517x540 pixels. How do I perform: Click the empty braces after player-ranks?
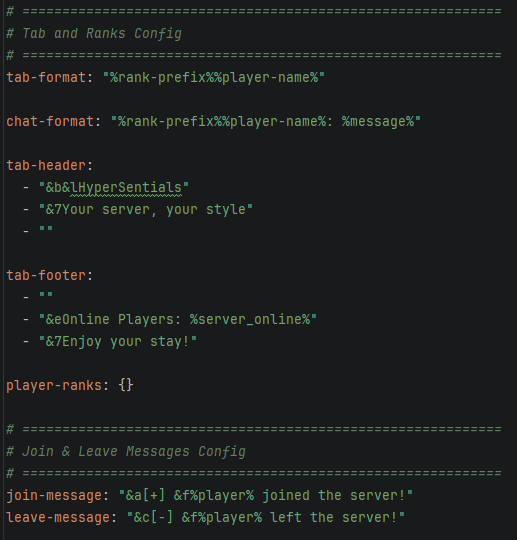pos(126,385)
